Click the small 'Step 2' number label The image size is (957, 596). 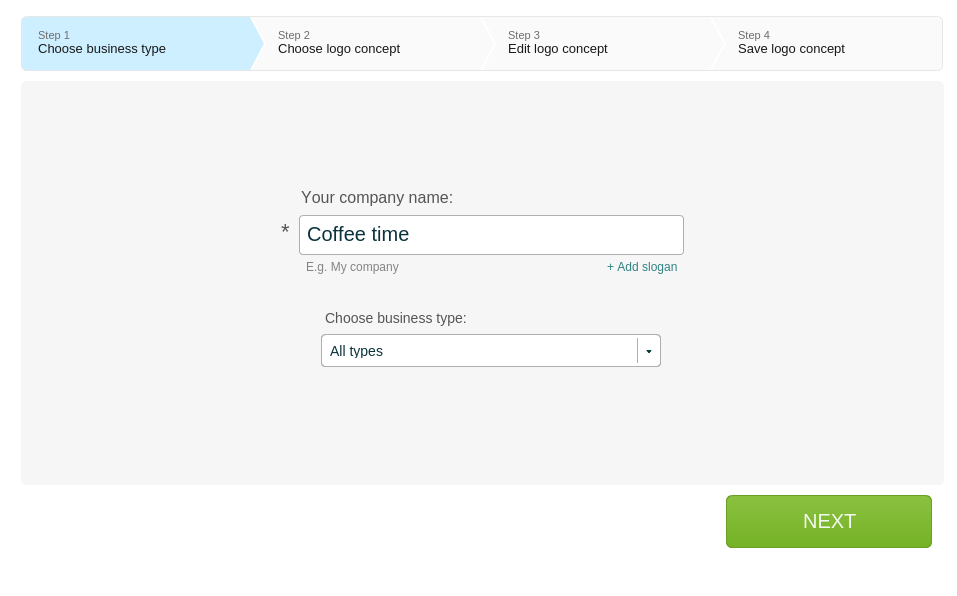tap(294, 35)
